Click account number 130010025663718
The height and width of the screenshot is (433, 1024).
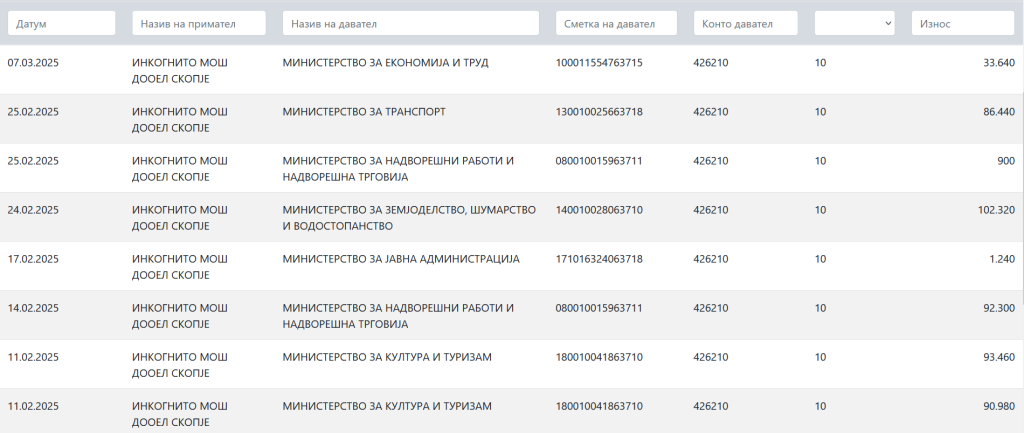point(599,112)
